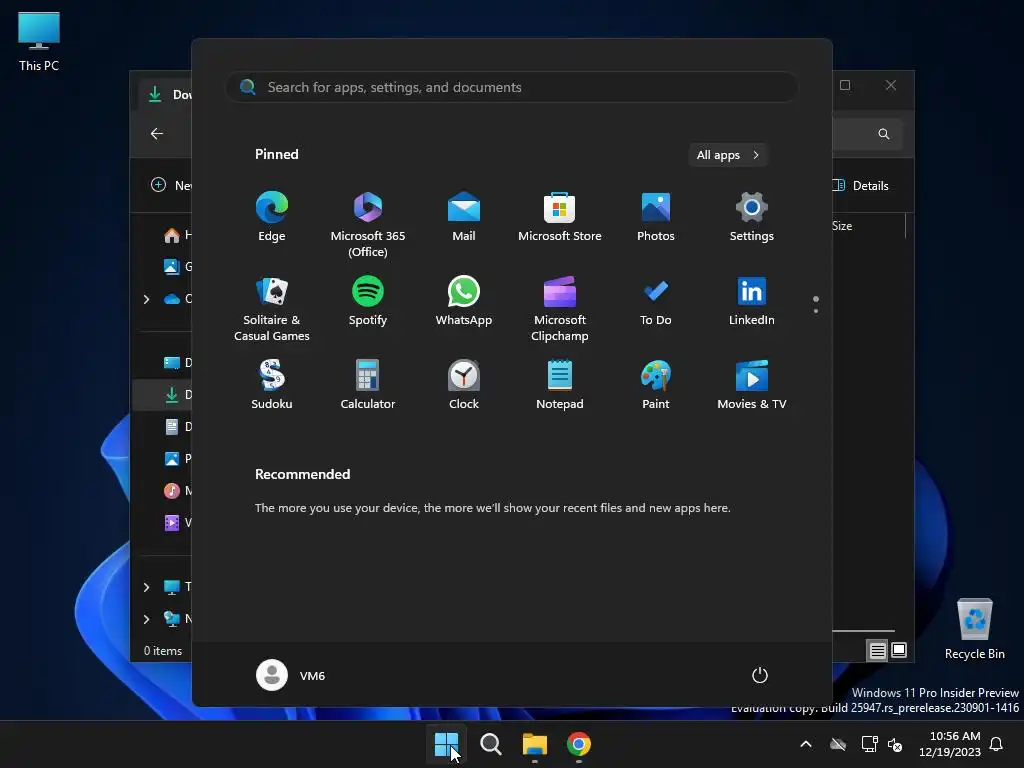The image size is (1024, 768).
Task: Open the Paint app
Action: 656,385
